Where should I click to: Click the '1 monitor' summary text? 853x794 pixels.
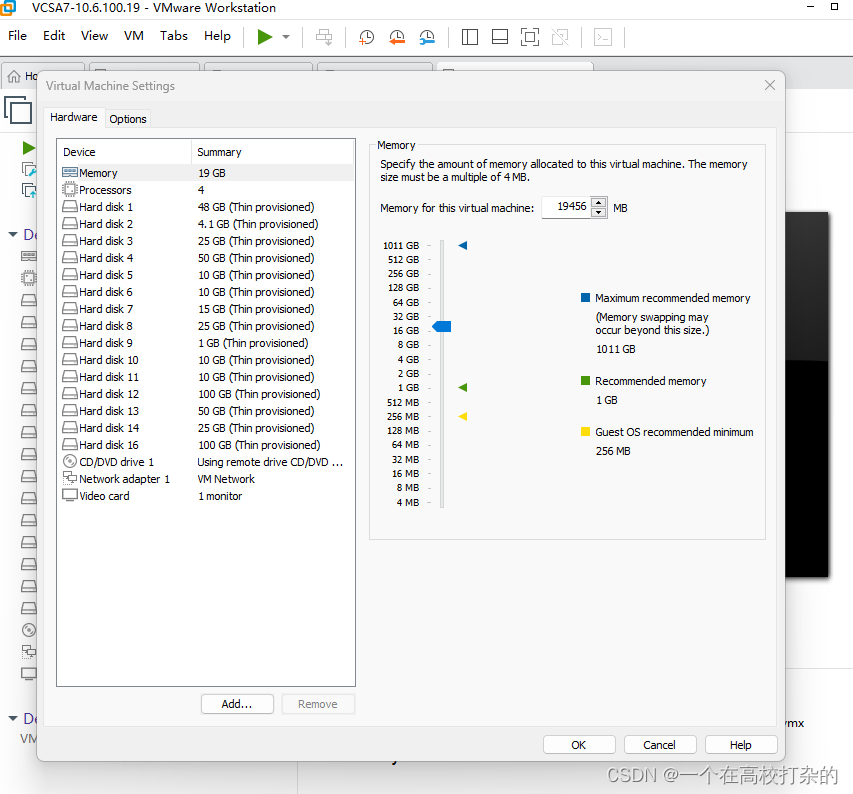point(220,496)
